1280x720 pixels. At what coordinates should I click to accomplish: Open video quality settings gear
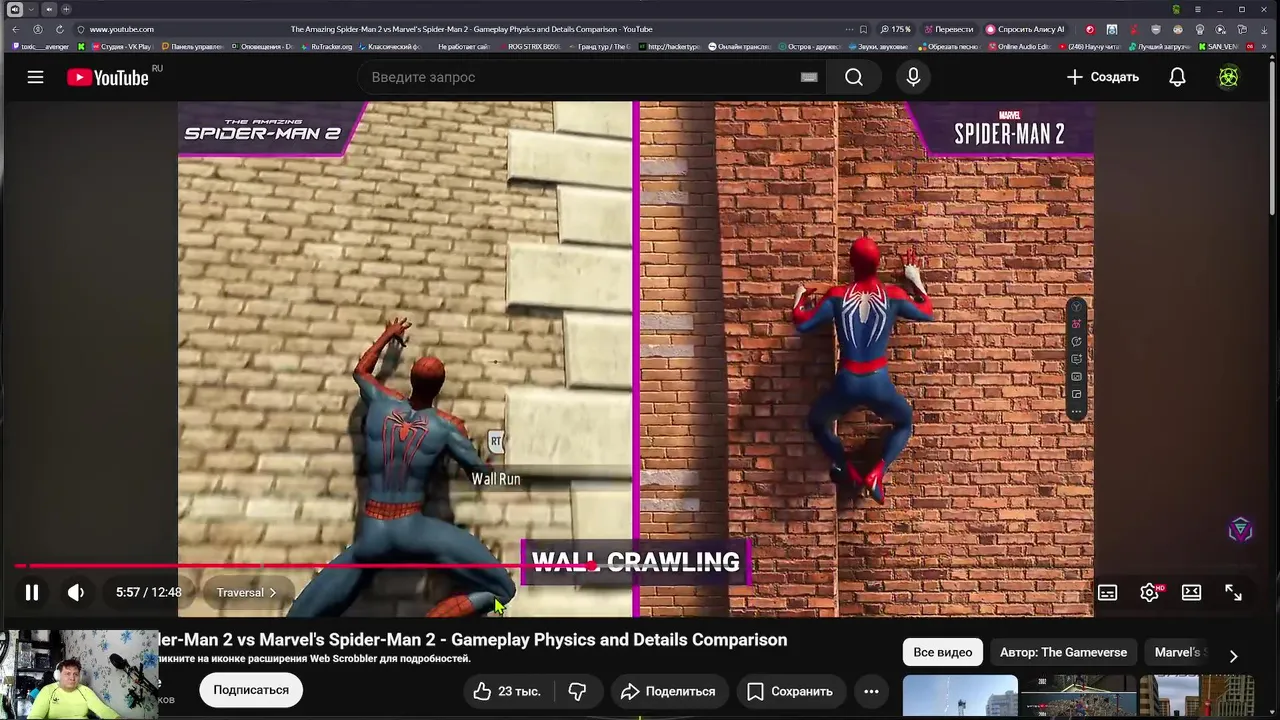1150,592
